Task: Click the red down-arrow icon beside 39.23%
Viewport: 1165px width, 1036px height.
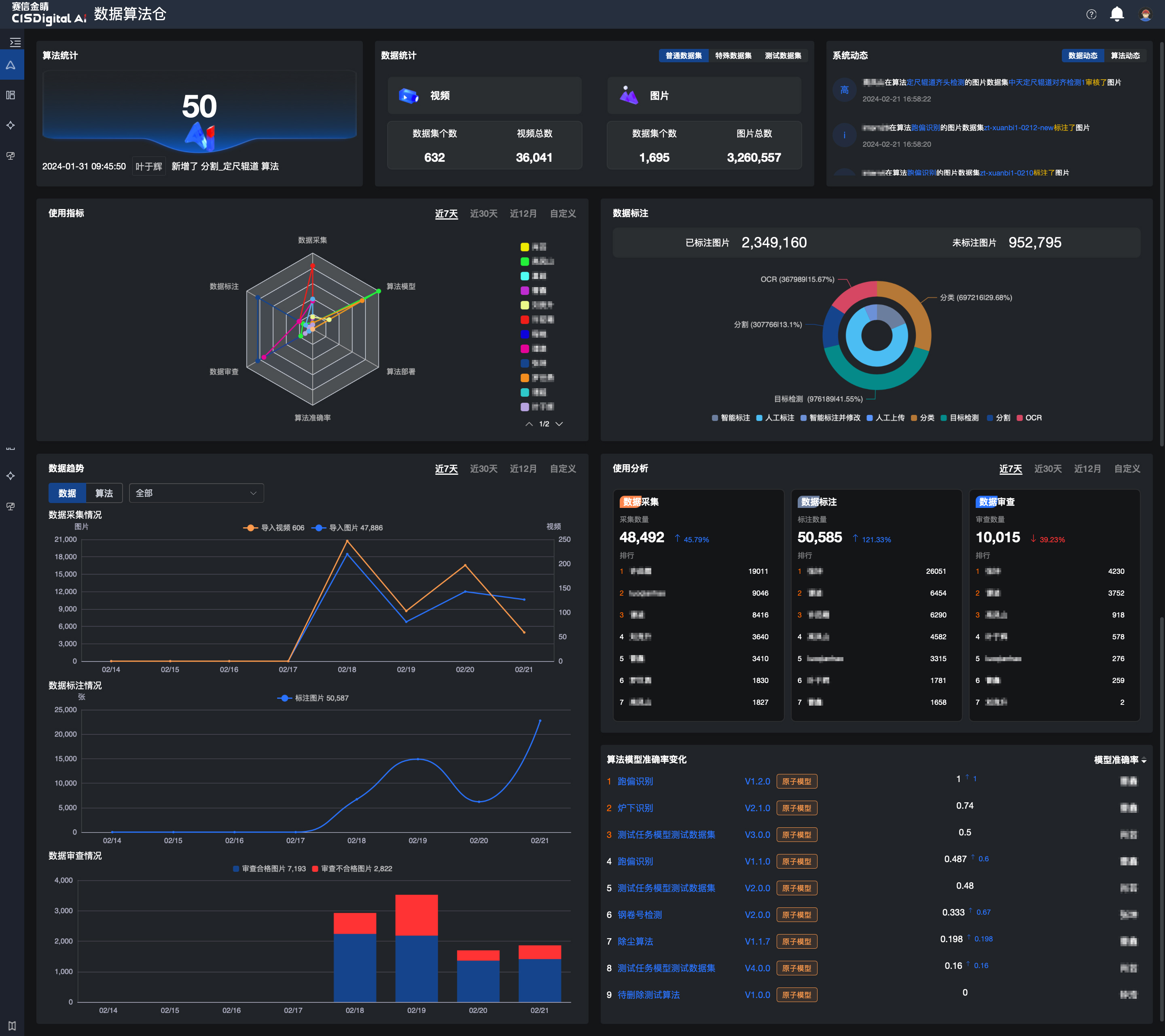Action: click(1033, 539)
